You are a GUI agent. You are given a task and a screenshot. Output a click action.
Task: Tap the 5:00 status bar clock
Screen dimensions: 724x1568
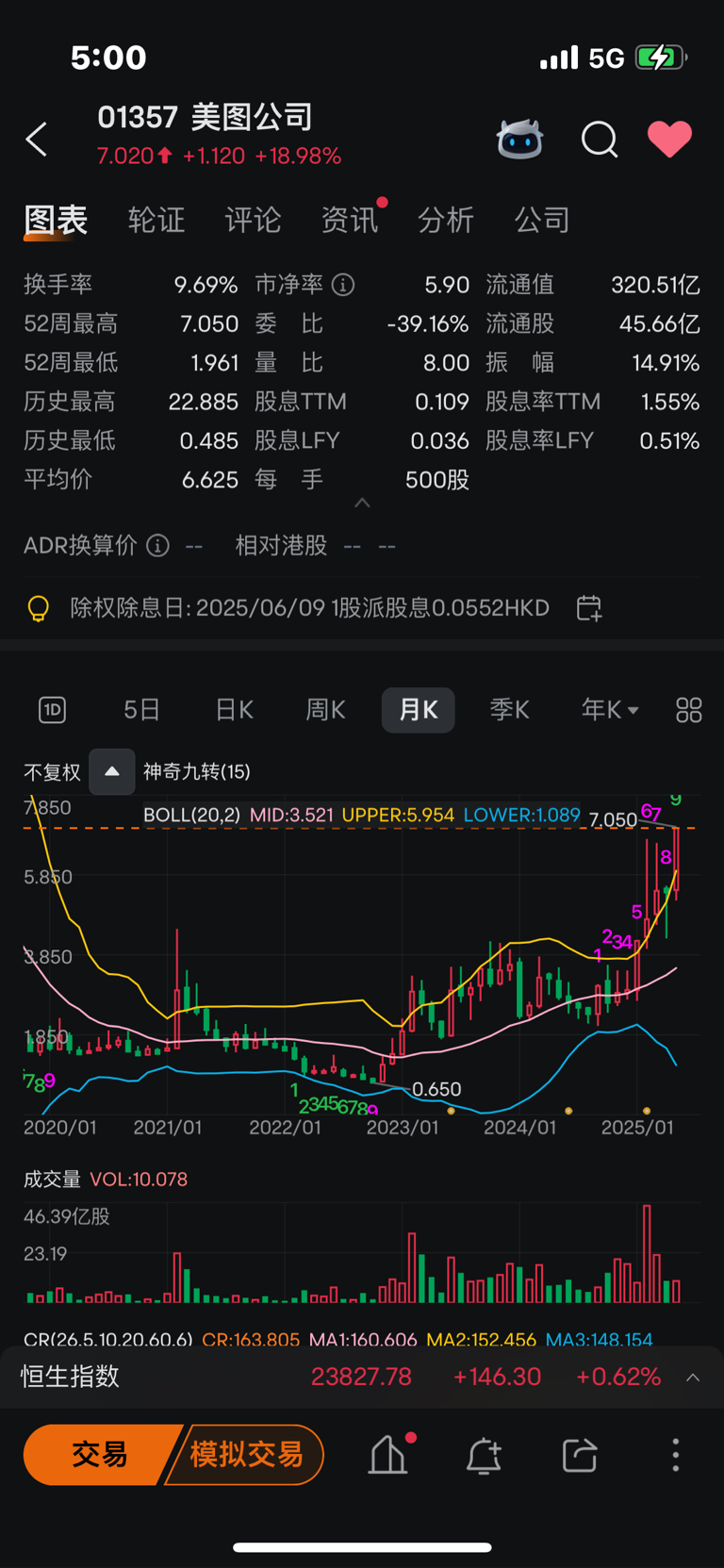108,58
